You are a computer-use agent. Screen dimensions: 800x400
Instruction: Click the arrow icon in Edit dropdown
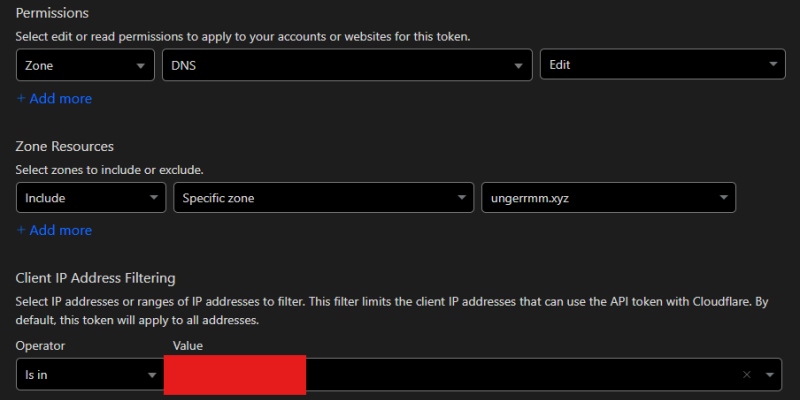pos(773,65)
